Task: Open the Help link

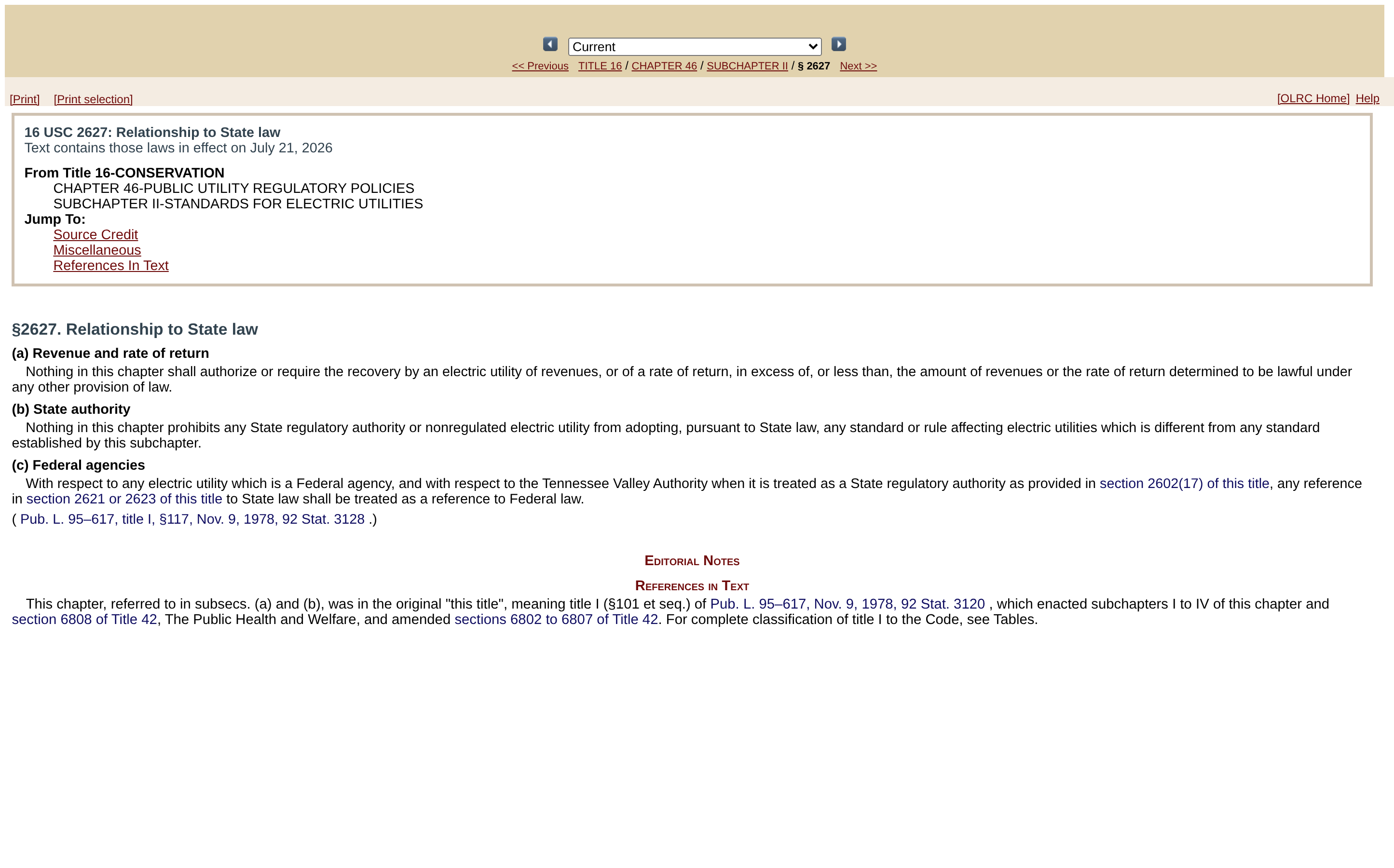Action: [1367, 98]
